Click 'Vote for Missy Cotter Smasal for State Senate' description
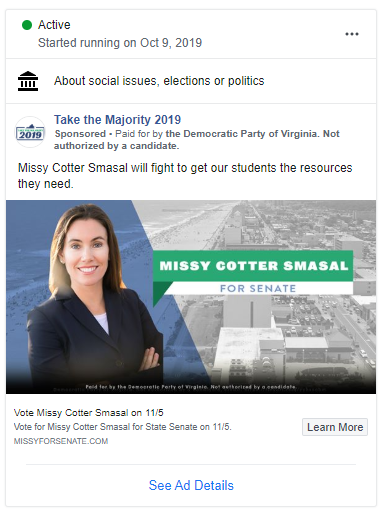This screenshot has width=385, height=514. [x=122, y=427]
